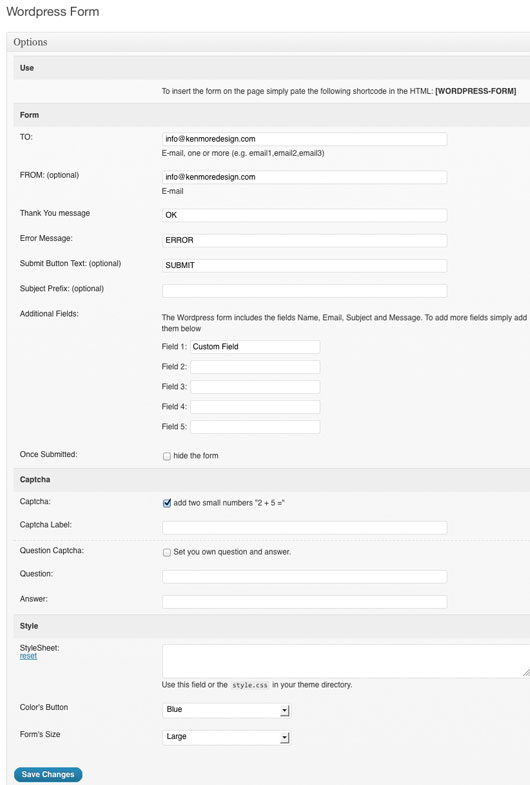Click the empty Subject Prefix field
Viewport: 530px width, 785px height.
tap(304, 290)
